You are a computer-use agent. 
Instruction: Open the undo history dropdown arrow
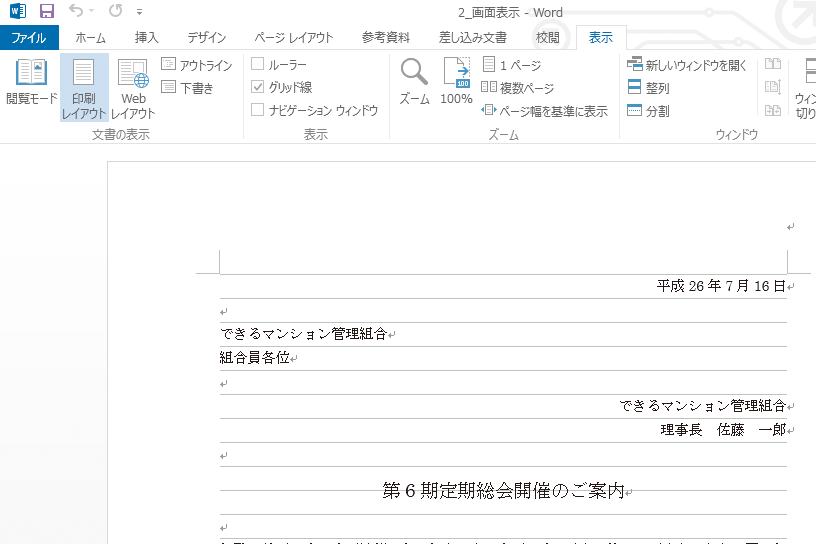tap(92, 11)
